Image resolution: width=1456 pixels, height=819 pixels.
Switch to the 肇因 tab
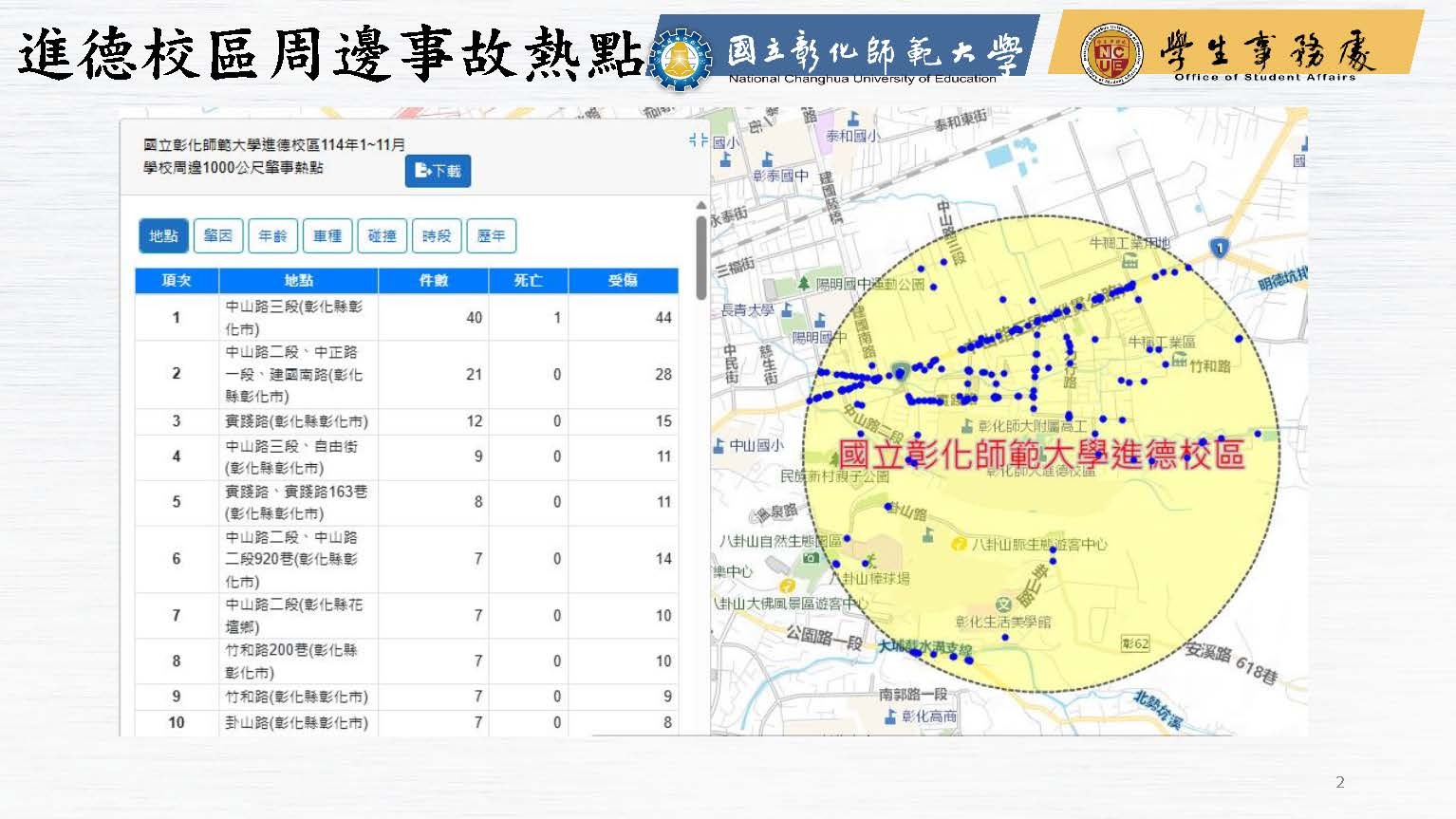click(x=218, y=235)
